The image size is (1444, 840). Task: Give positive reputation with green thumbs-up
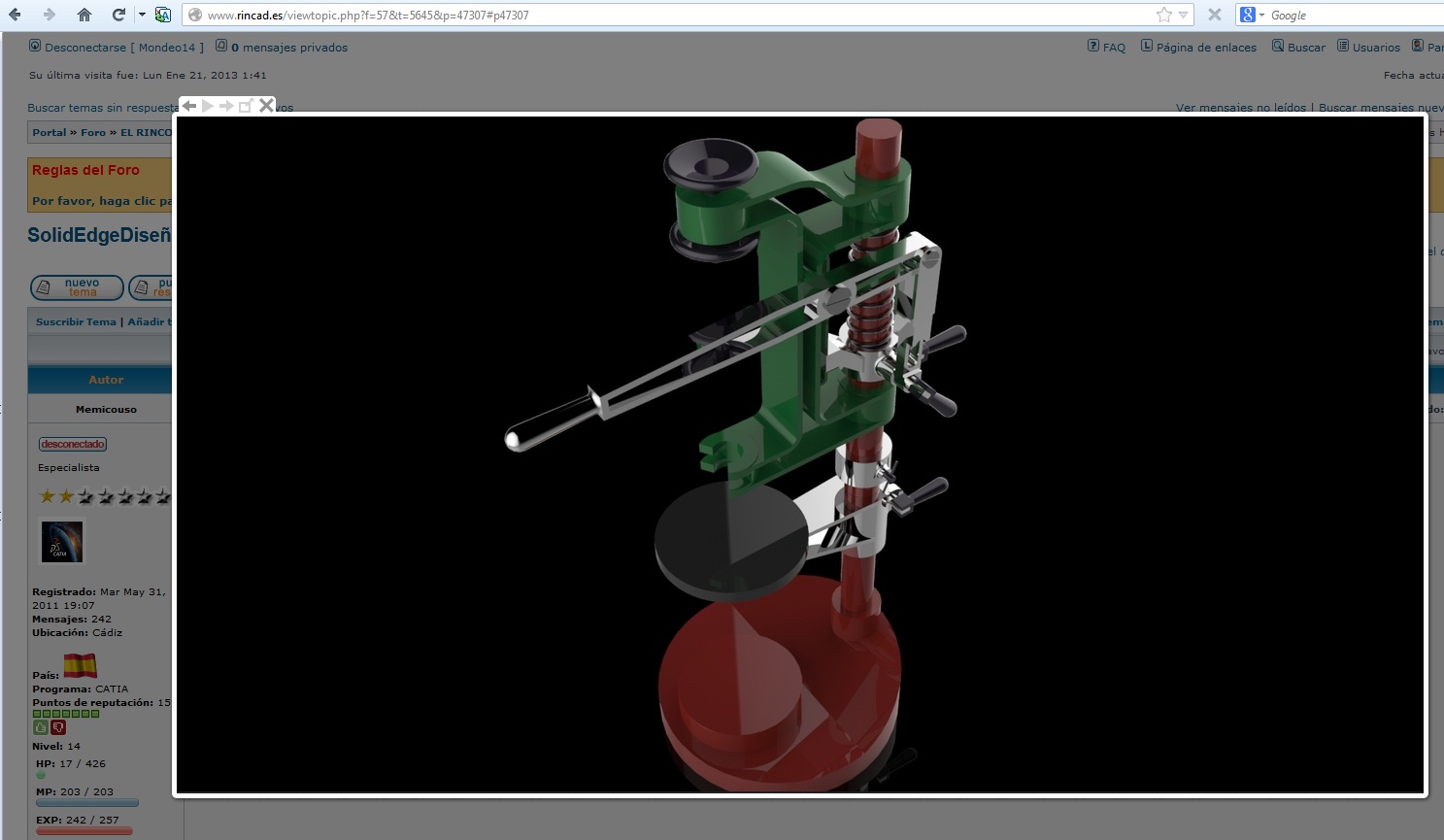[40, 726]
